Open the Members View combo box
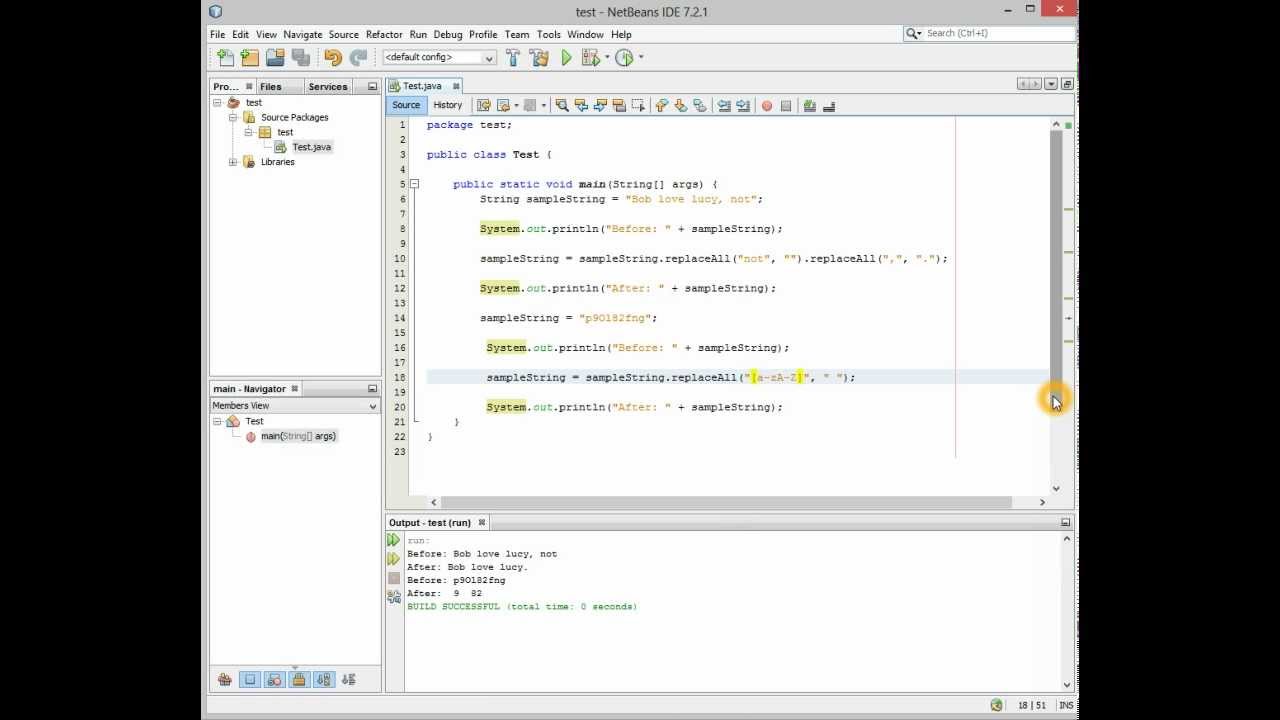1280x720 pixels. tap(294, 406)
